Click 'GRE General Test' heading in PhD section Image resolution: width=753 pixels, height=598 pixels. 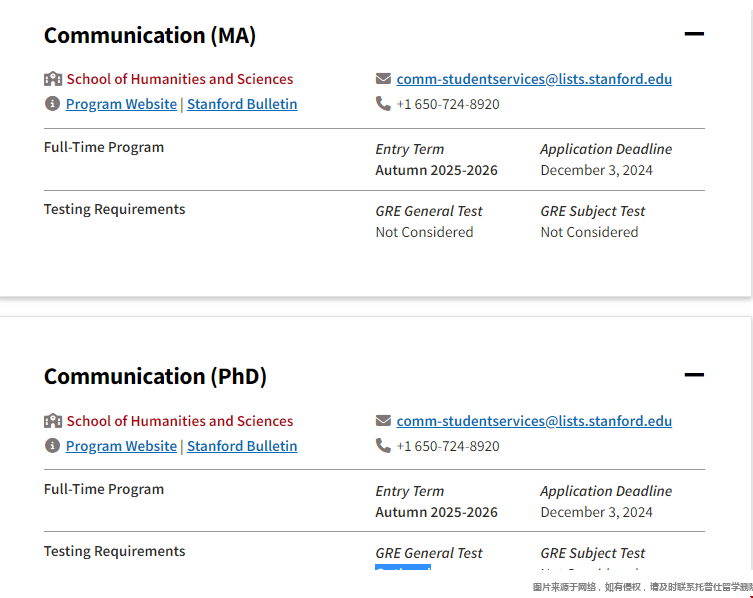(x=429, y=553)
